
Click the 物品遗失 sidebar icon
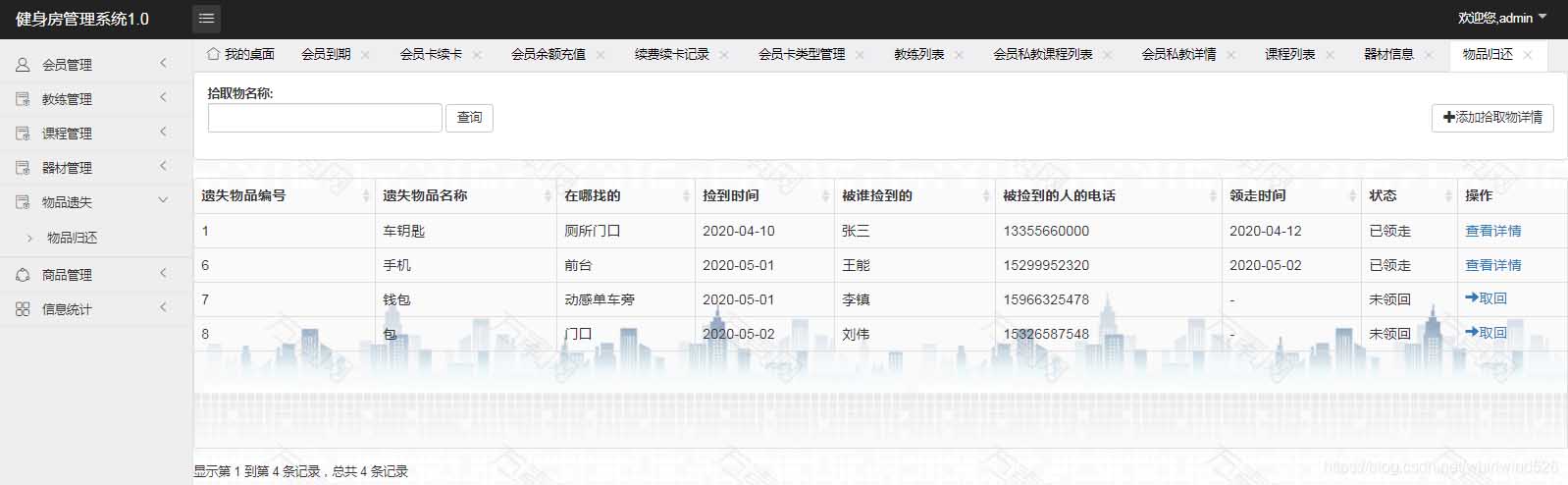point(23,202)
